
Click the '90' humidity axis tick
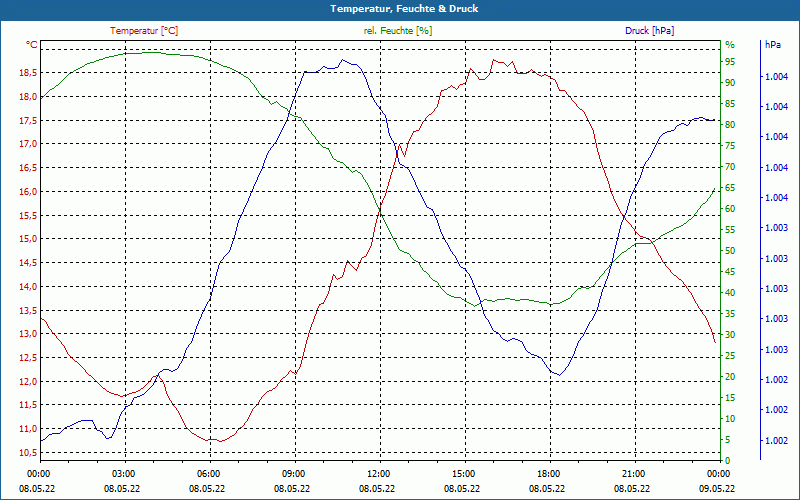[x=730, y=83]
